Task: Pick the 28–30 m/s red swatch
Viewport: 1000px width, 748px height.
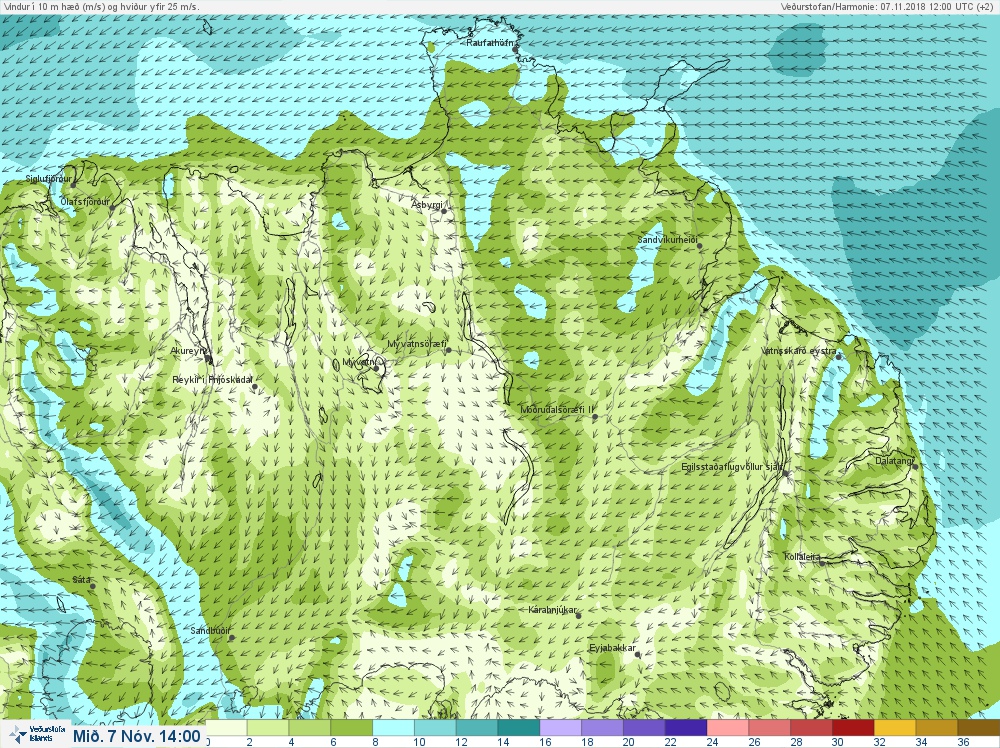Action: (x=811, y=728)
